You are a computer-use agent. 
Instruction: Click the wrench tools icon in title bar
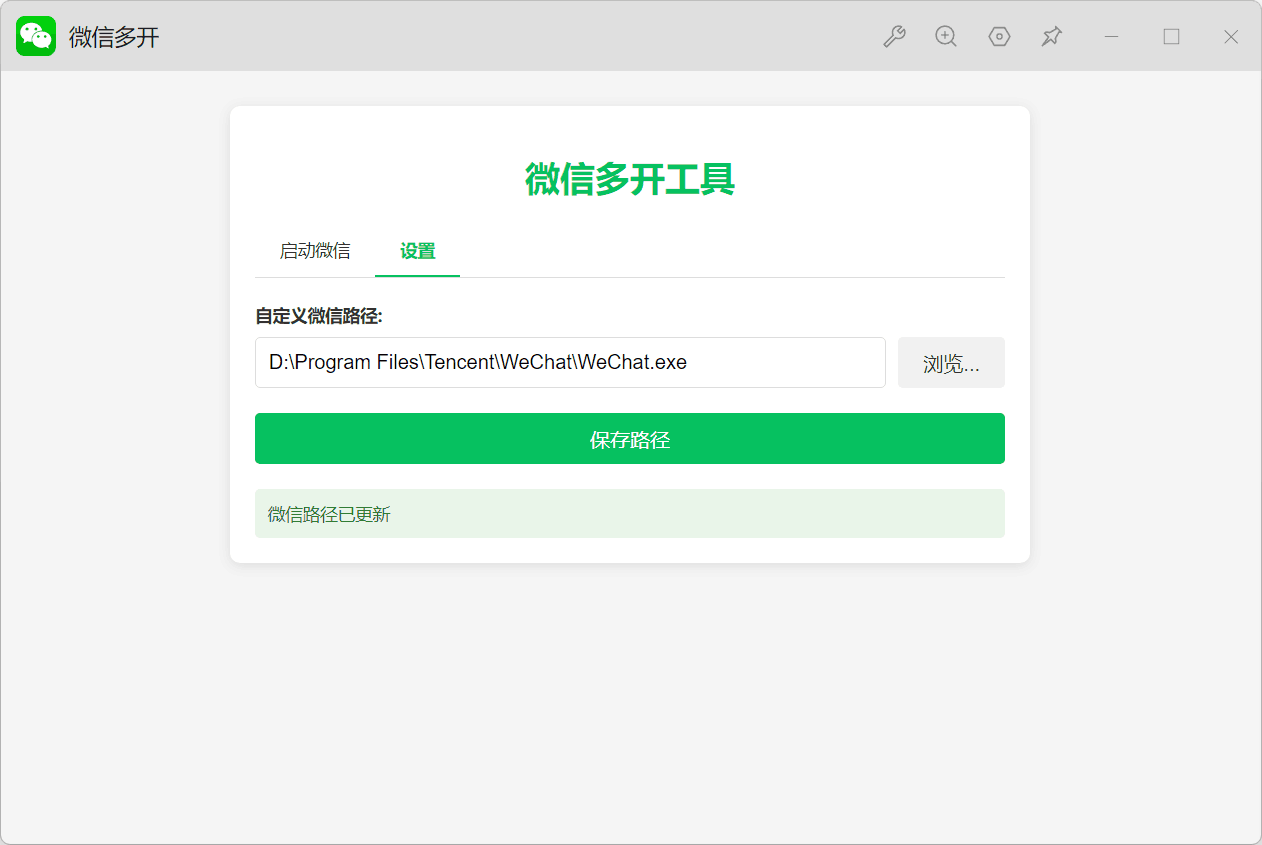click(894, 37)
